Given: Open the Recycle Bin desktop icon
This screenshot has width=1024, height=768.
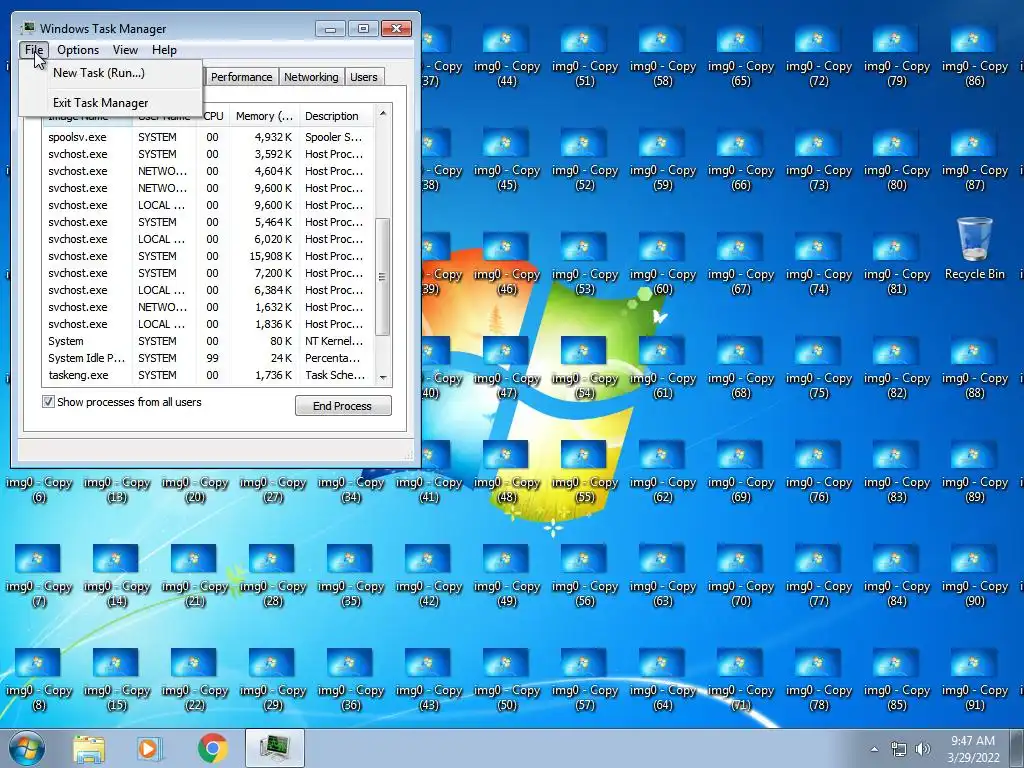Looking at the screenshot, I should click(974, 249).
